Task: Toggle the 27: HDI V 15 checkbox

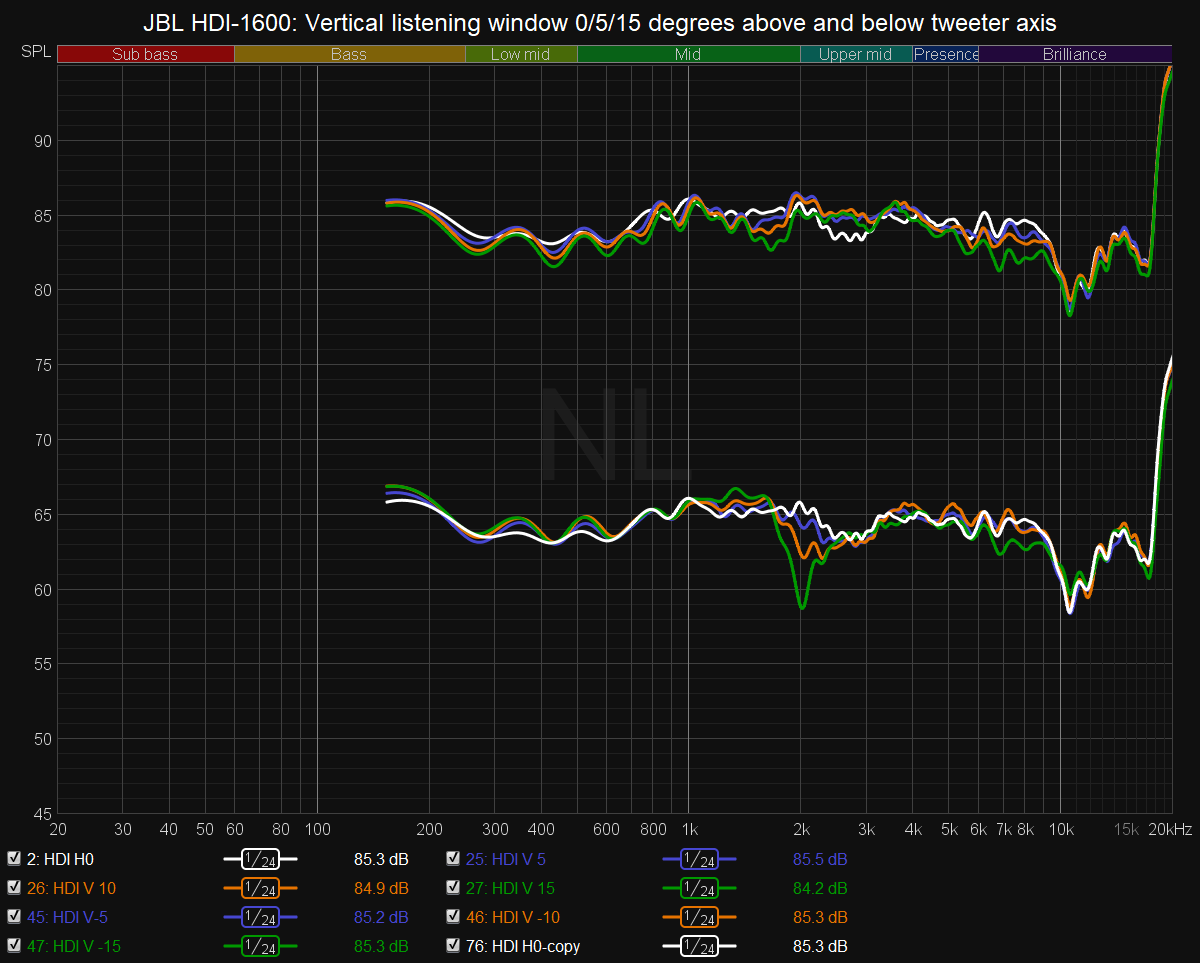Action: (x=453, y=887)
